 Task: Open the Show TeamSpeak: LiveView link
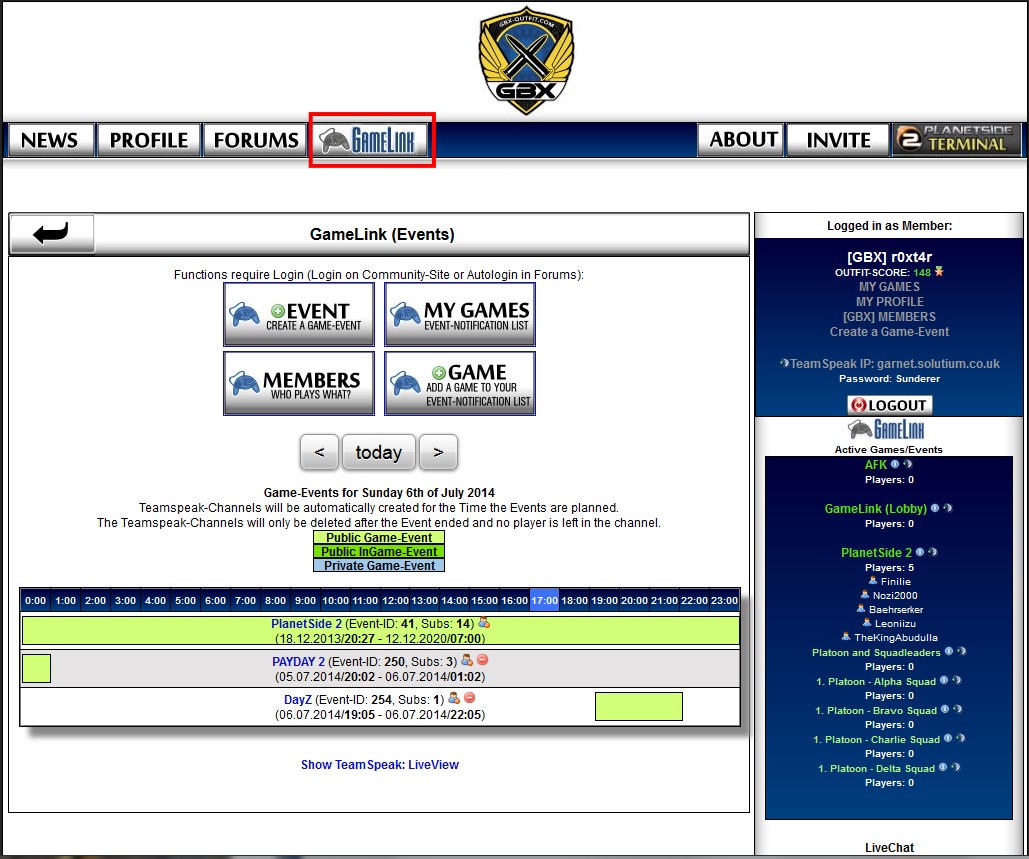(380, 765)
